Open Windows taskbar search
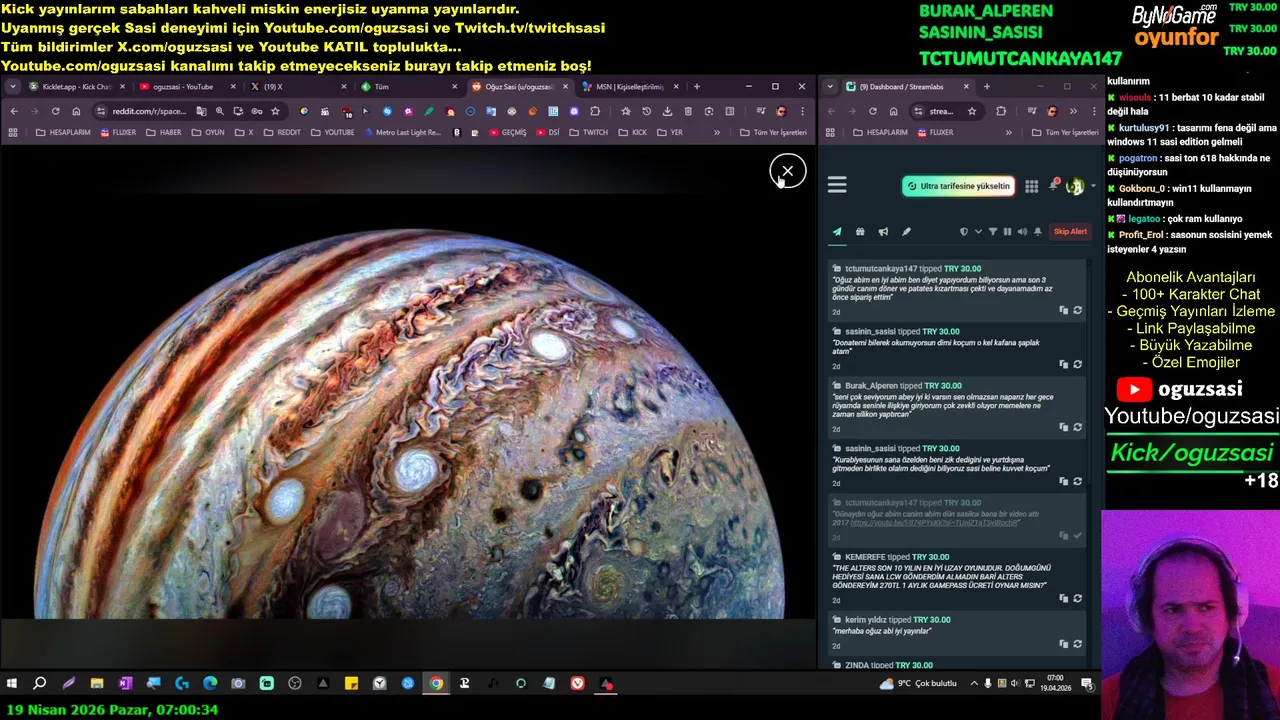Screen dimensions: 1280x720 pyautogui.click(x=40, y=684)
